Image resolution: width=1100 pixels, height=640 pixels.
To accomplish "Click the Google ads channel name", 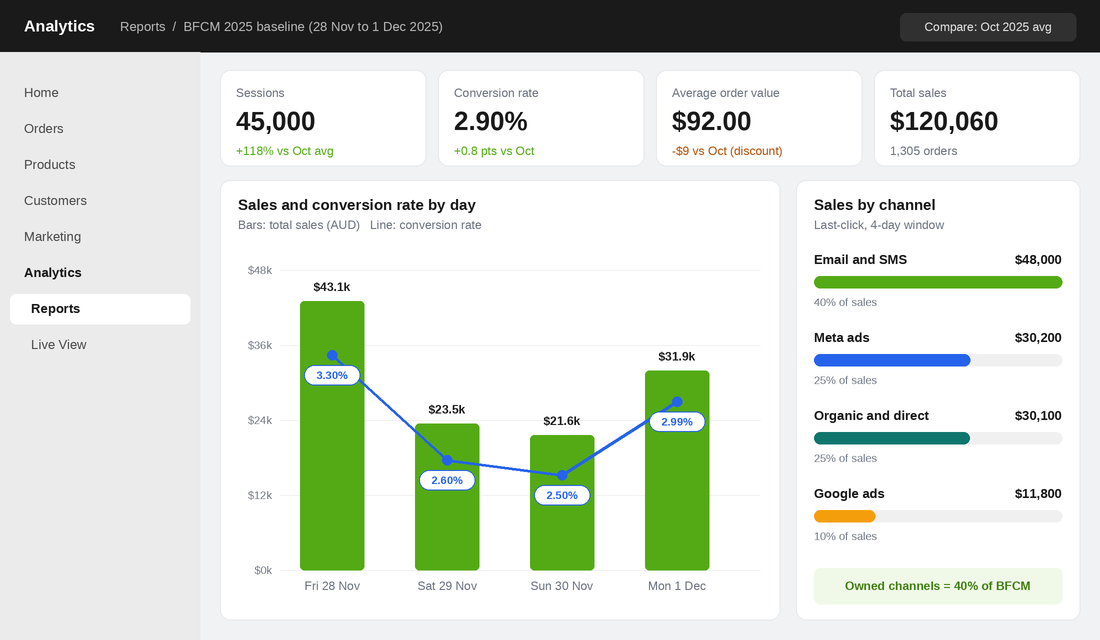I will point(849,493).
